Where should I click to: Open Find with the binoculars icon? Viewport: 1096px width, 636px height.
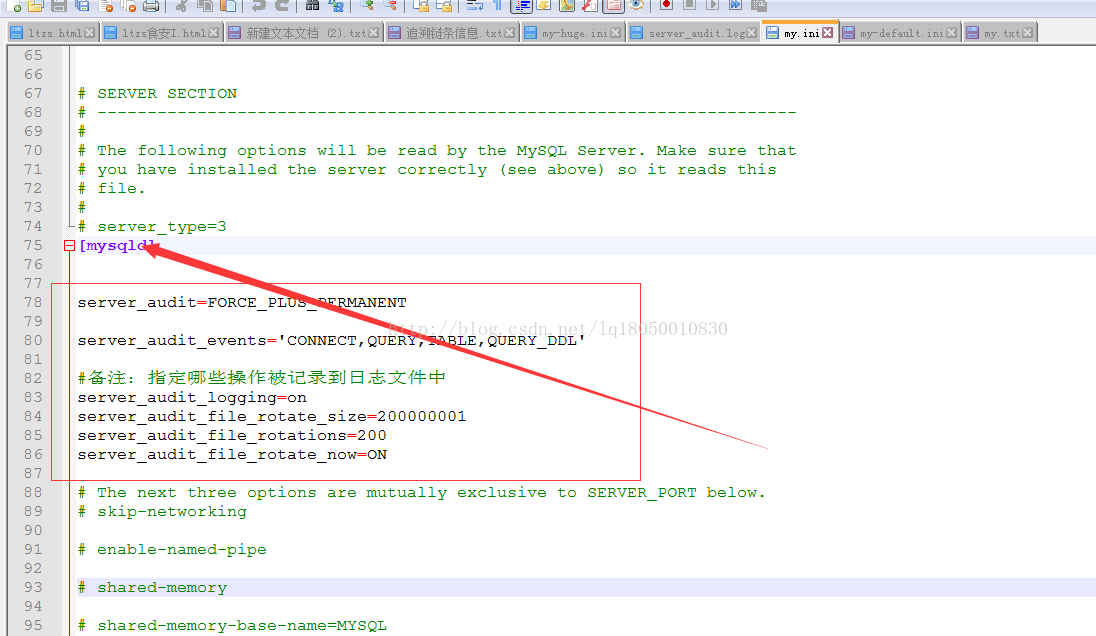[312, 6]
